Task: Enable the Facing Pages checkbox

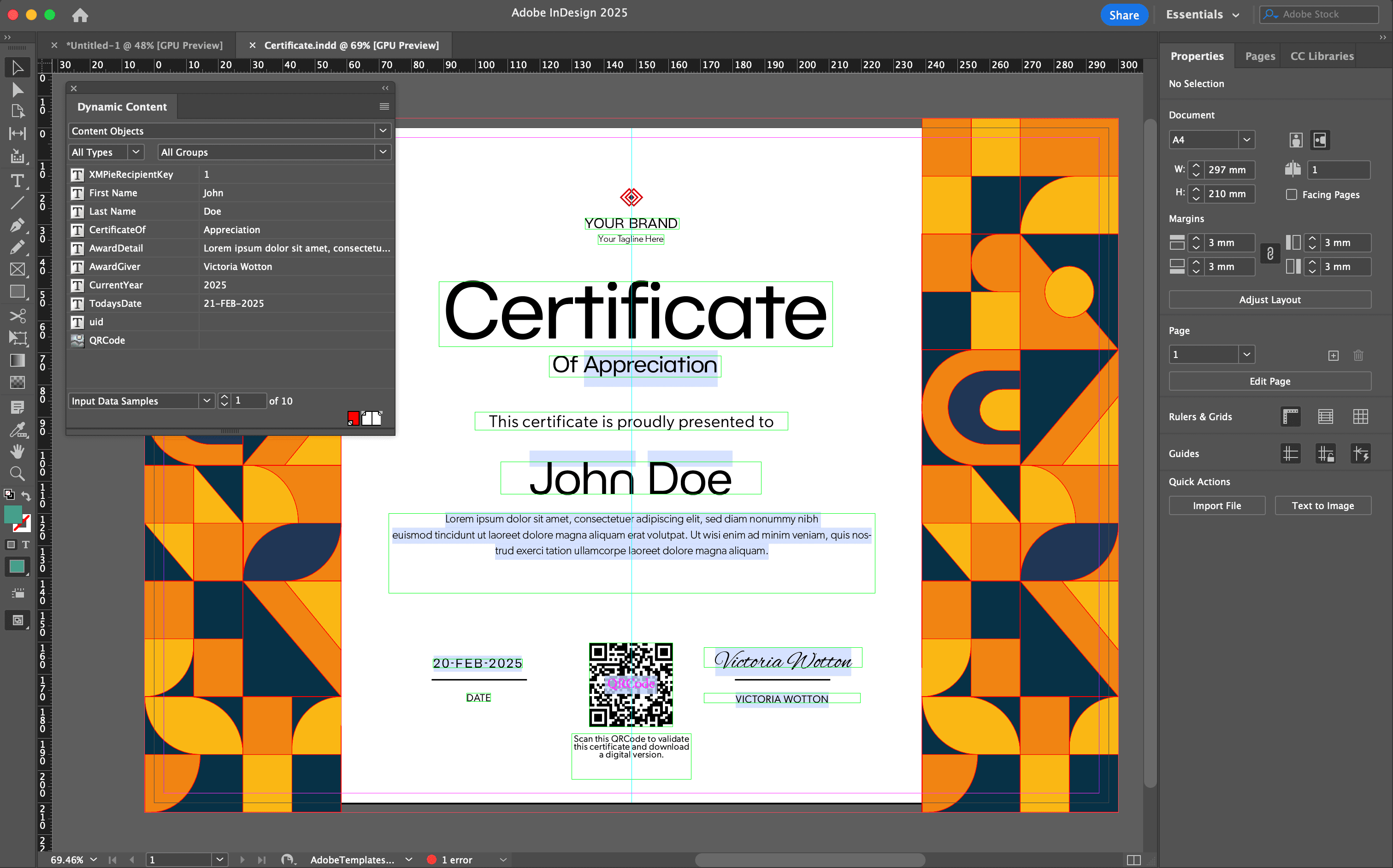Action: coord(1292,194)
